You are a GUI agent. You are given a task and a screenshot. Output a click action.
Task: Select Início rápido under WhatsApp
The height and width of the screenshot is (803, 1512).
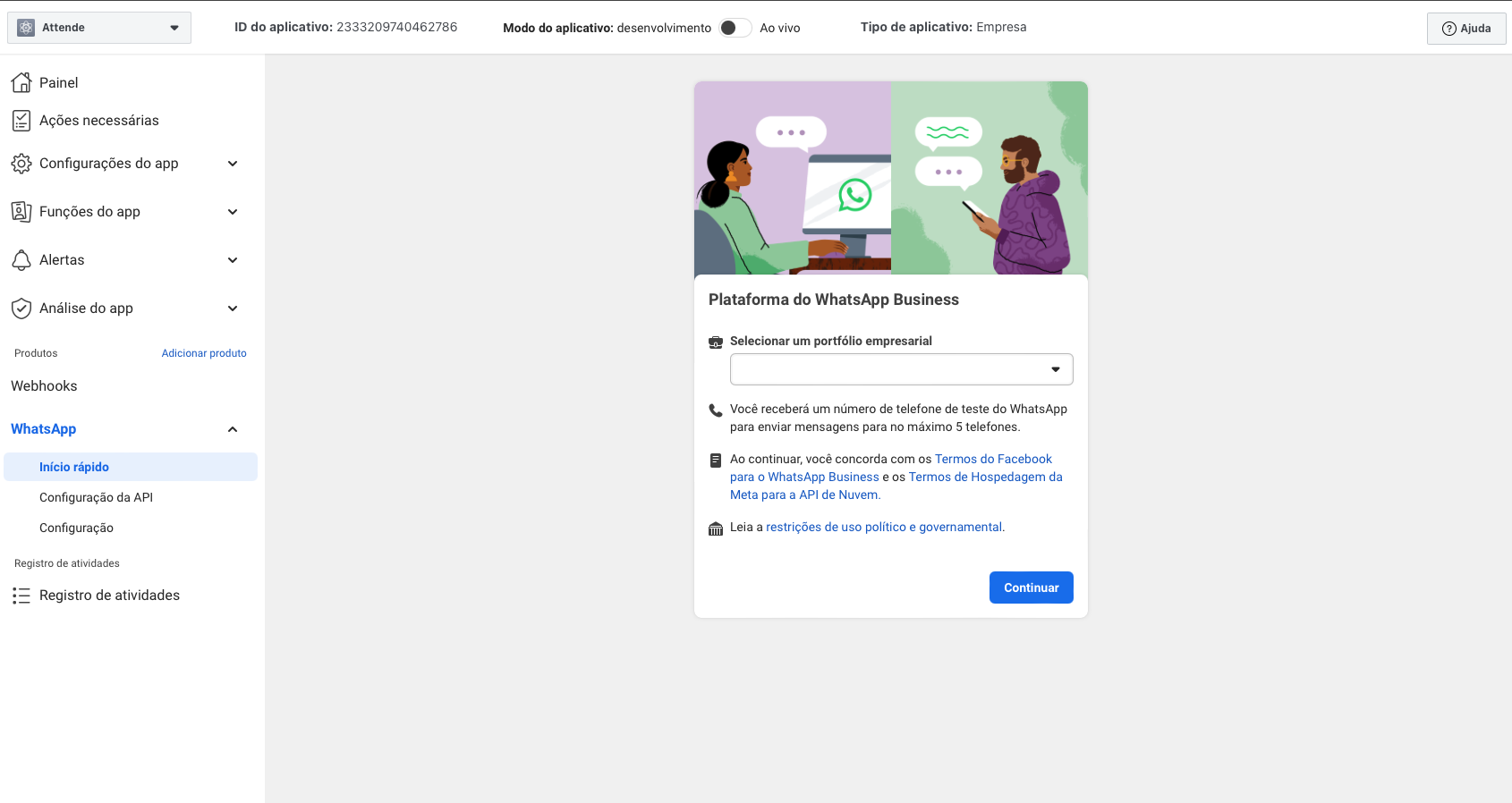coord(131,467)
